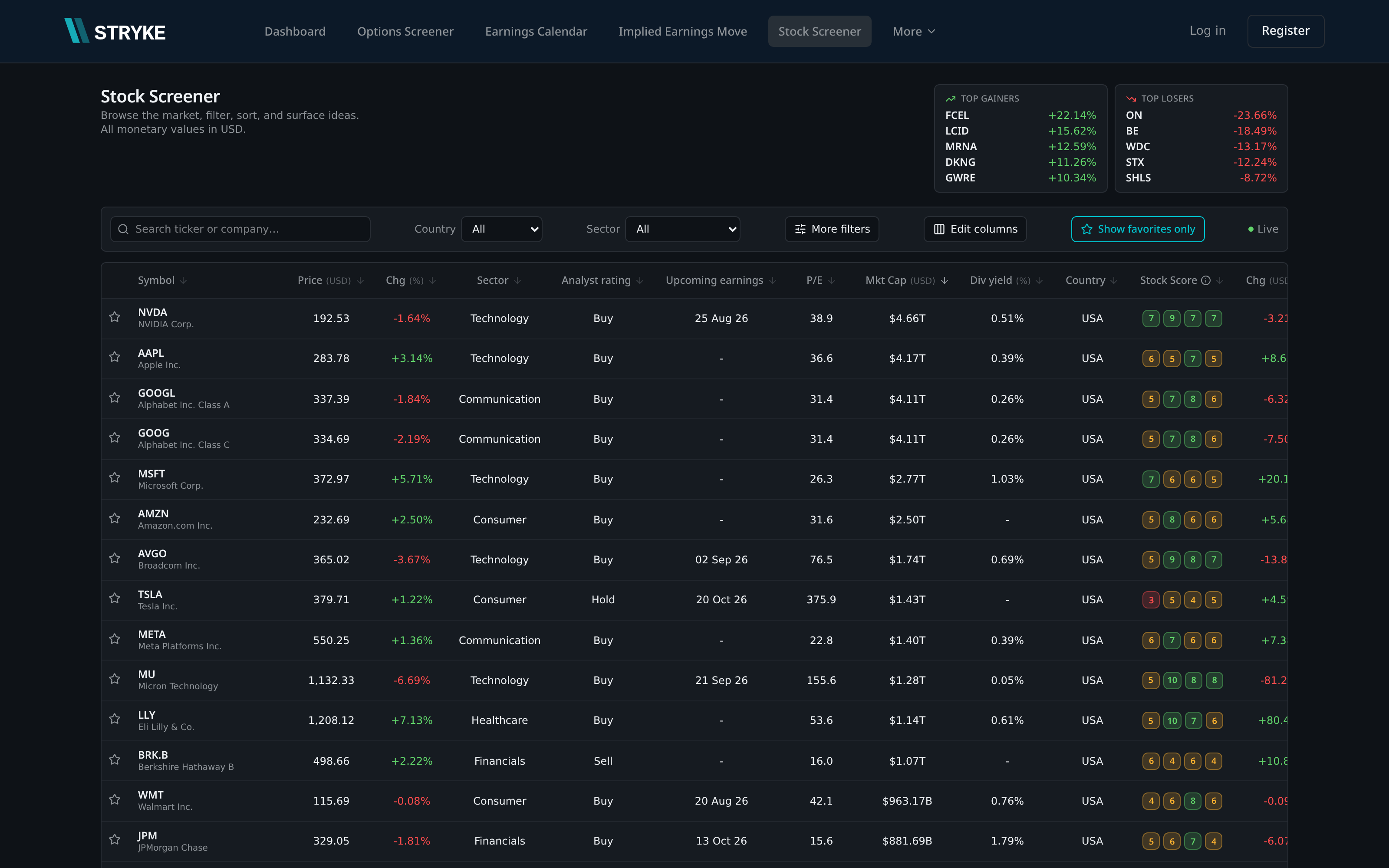The width and height of the screenshot is (1389, 868).
Task: Toggle favorite star for META
Action: tap(115, 639)
